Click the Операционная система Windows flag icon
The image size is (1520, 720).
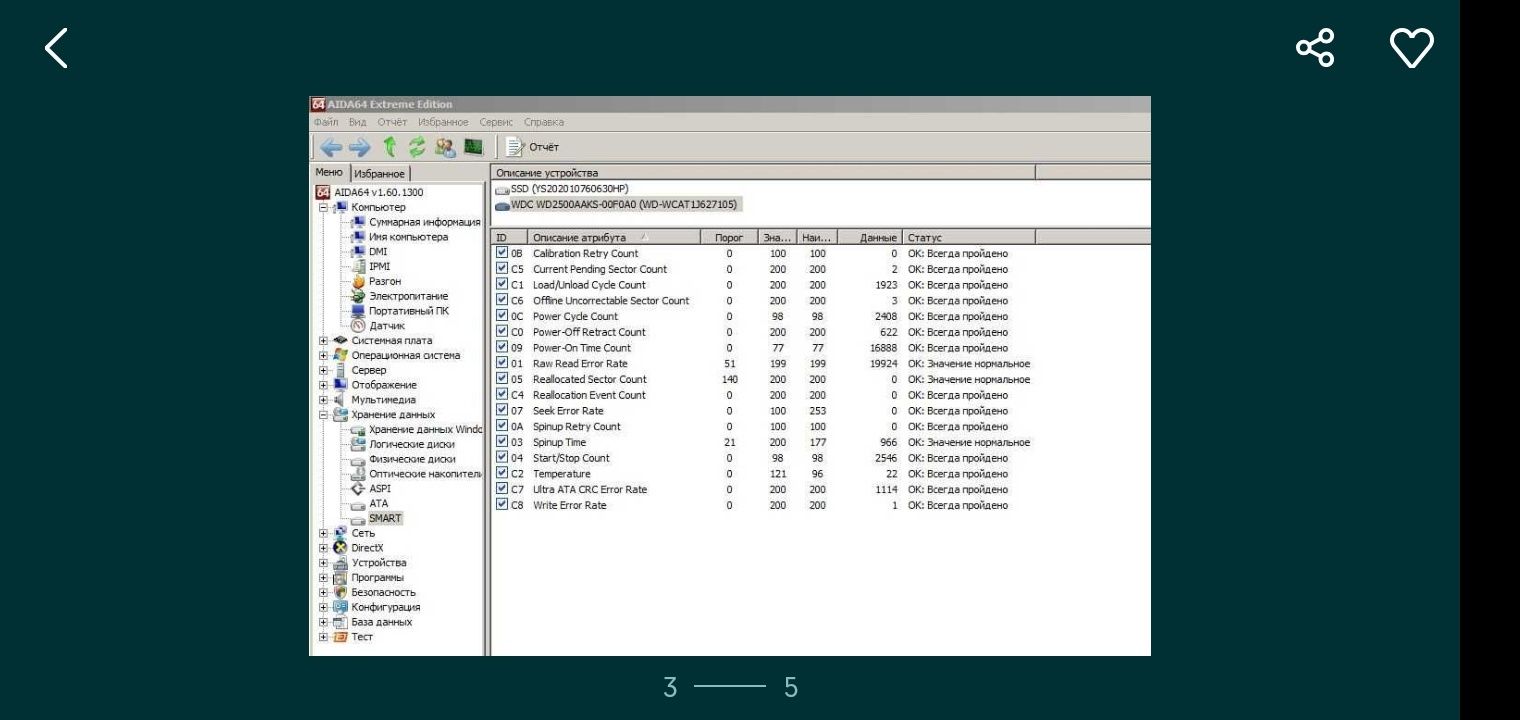pos(340,355)
